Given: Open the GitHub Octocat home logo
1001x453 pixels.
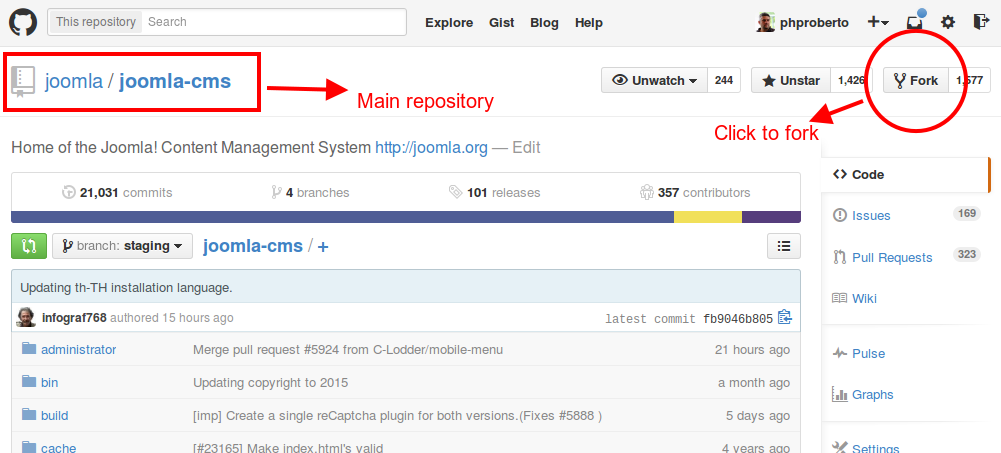Looking at the screenshot, I should 22,22.
